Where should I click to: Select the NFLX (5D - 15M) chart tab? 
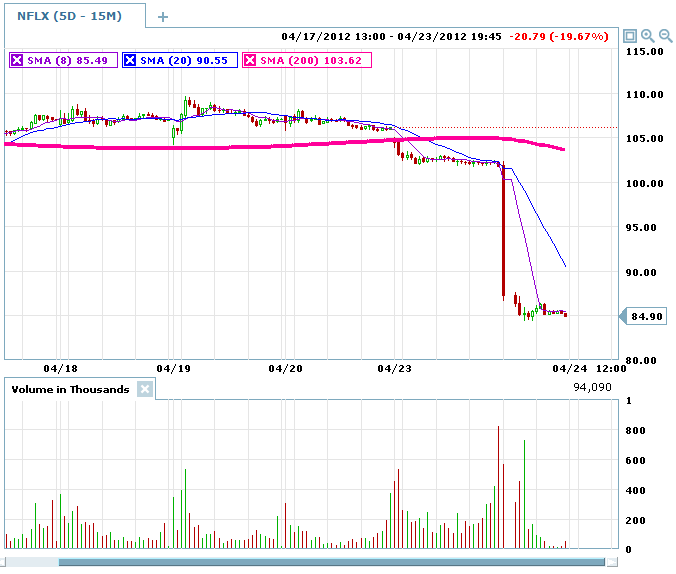(75, 16)
